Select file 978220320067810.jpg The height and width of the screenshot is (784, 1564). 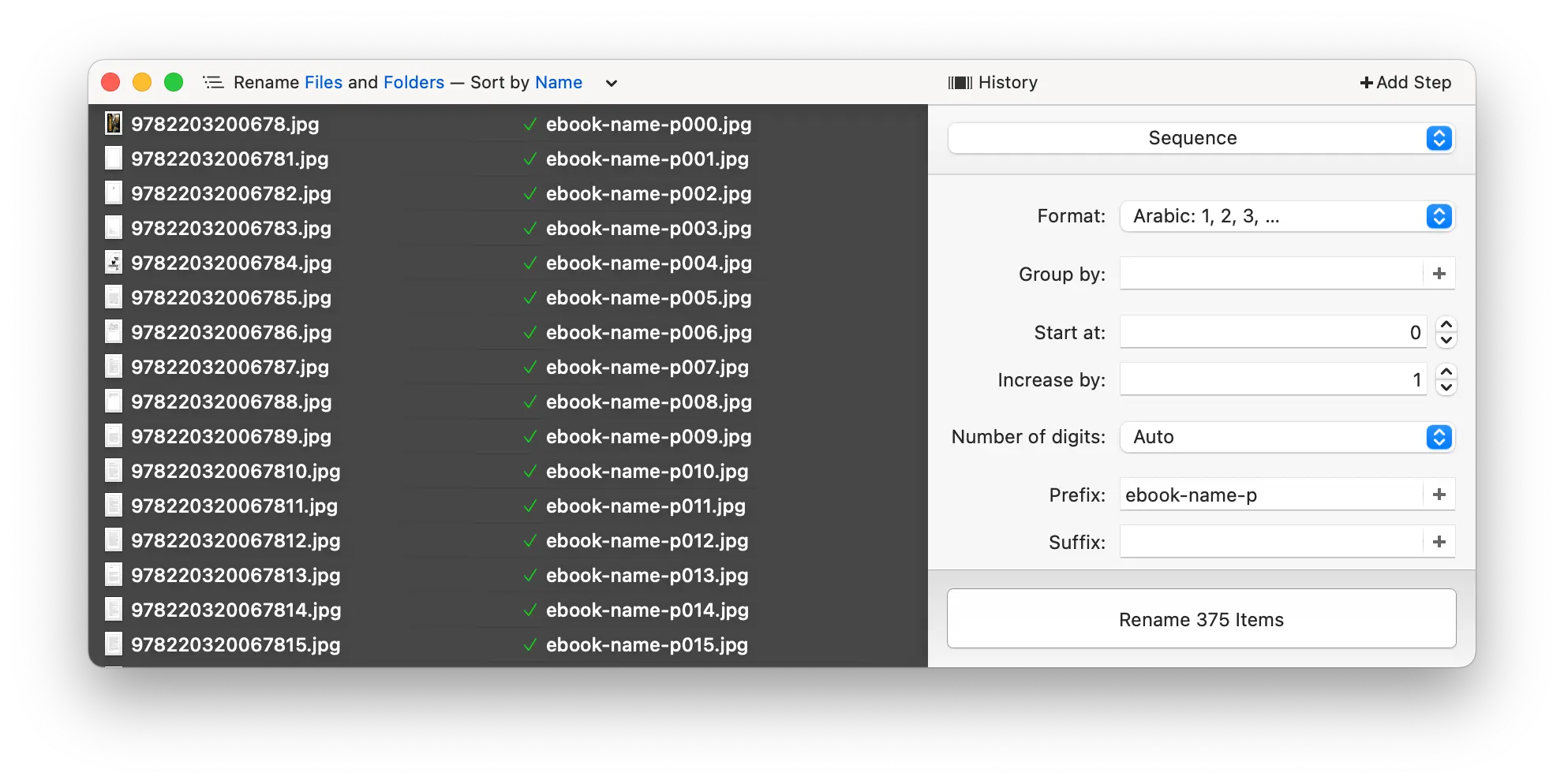235,471
